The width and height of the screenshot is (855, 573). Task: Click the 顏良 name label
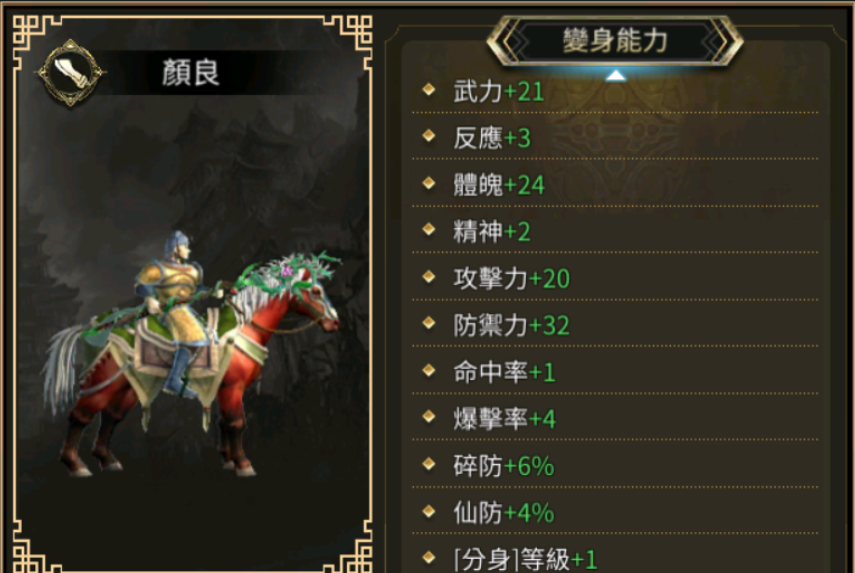tap(191, 73)
